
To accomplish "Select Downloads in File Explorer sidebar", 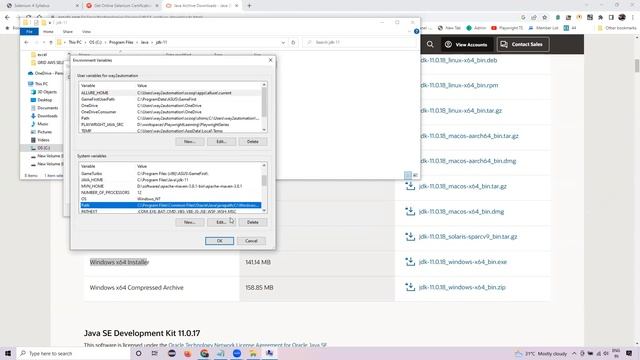I will tap(44, 116).
